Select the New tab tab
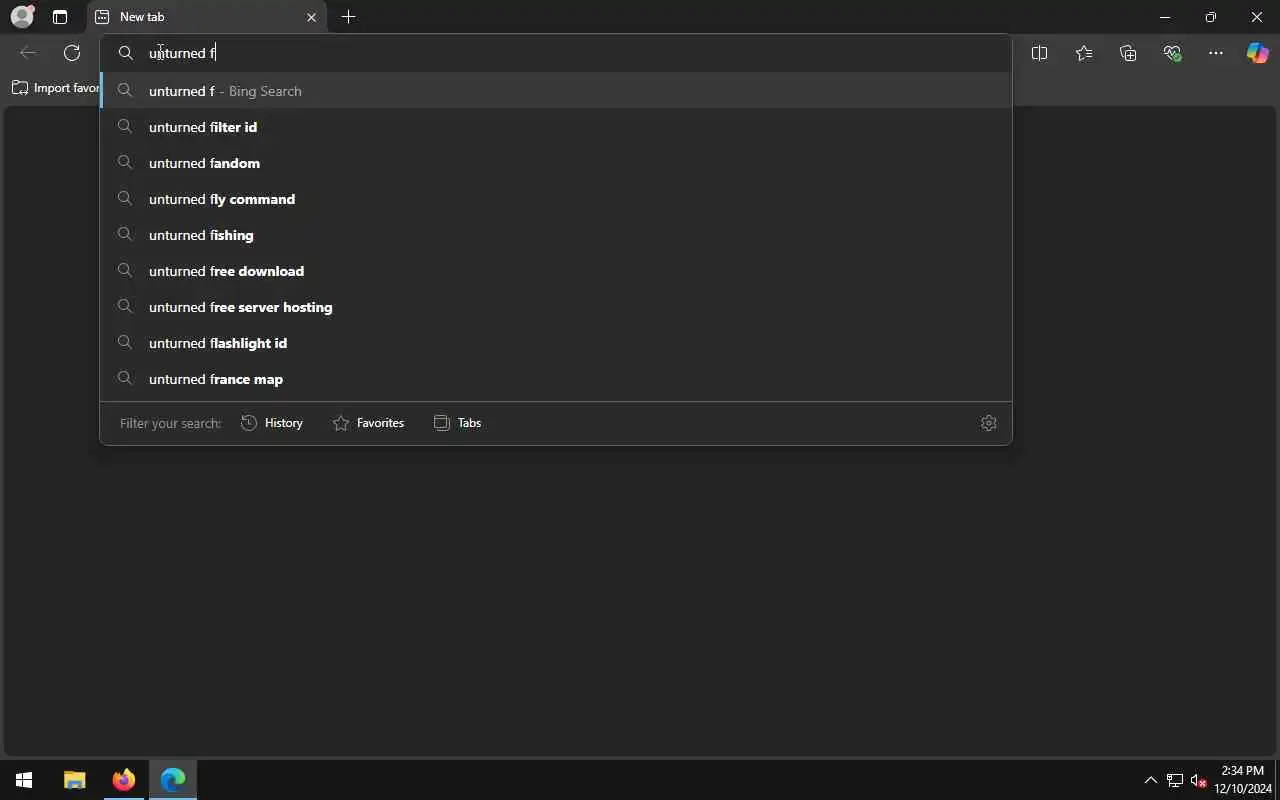This screenshot has height=800, width=1280. point(207,17)
